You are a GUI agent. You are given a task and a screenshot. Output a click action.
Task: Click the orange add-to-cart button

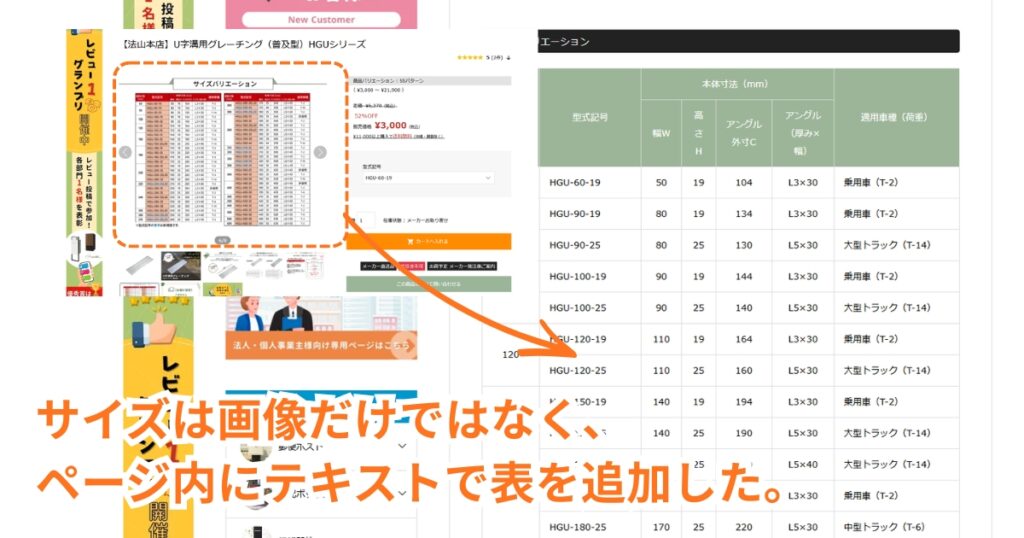(x=428, y=242)
